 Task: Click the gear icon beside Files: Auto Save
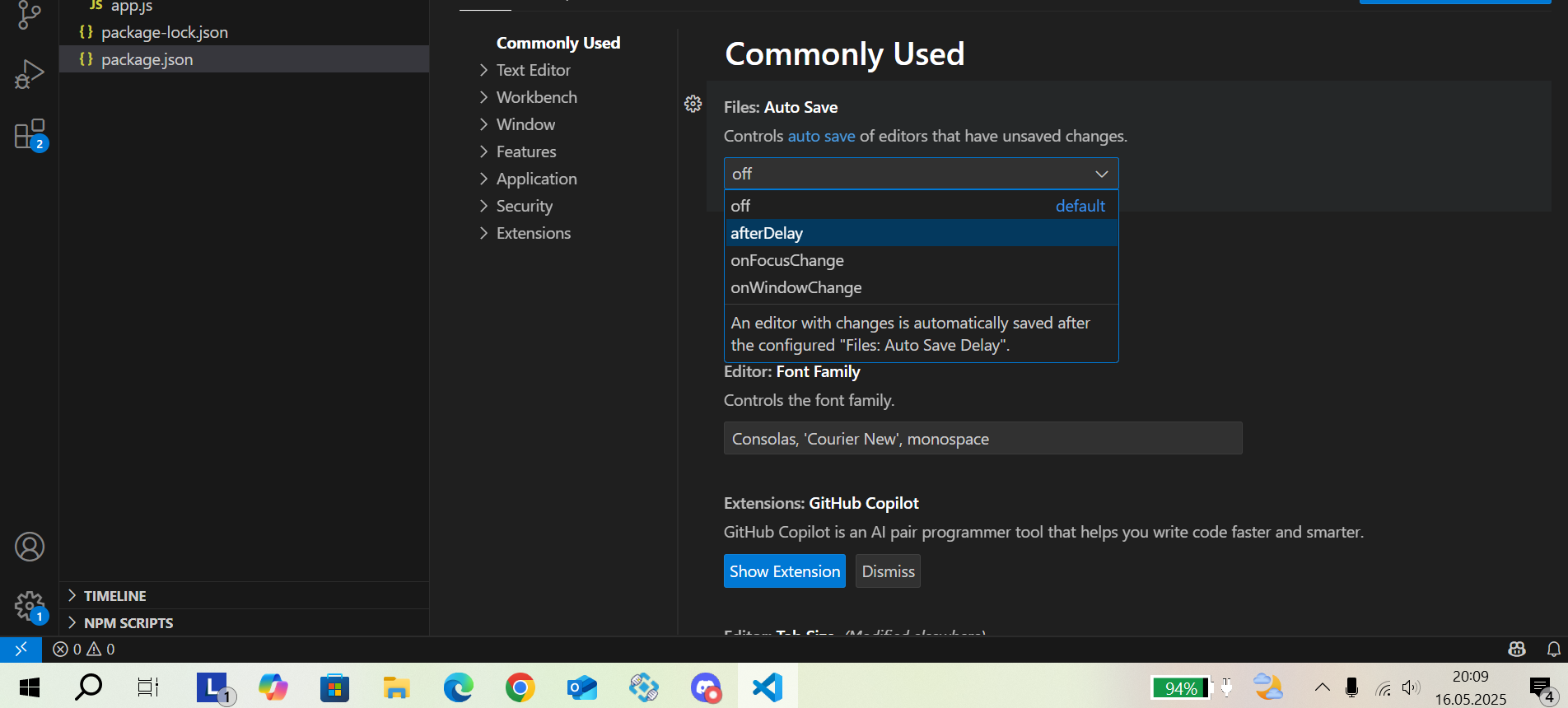(x=693, y=104)
